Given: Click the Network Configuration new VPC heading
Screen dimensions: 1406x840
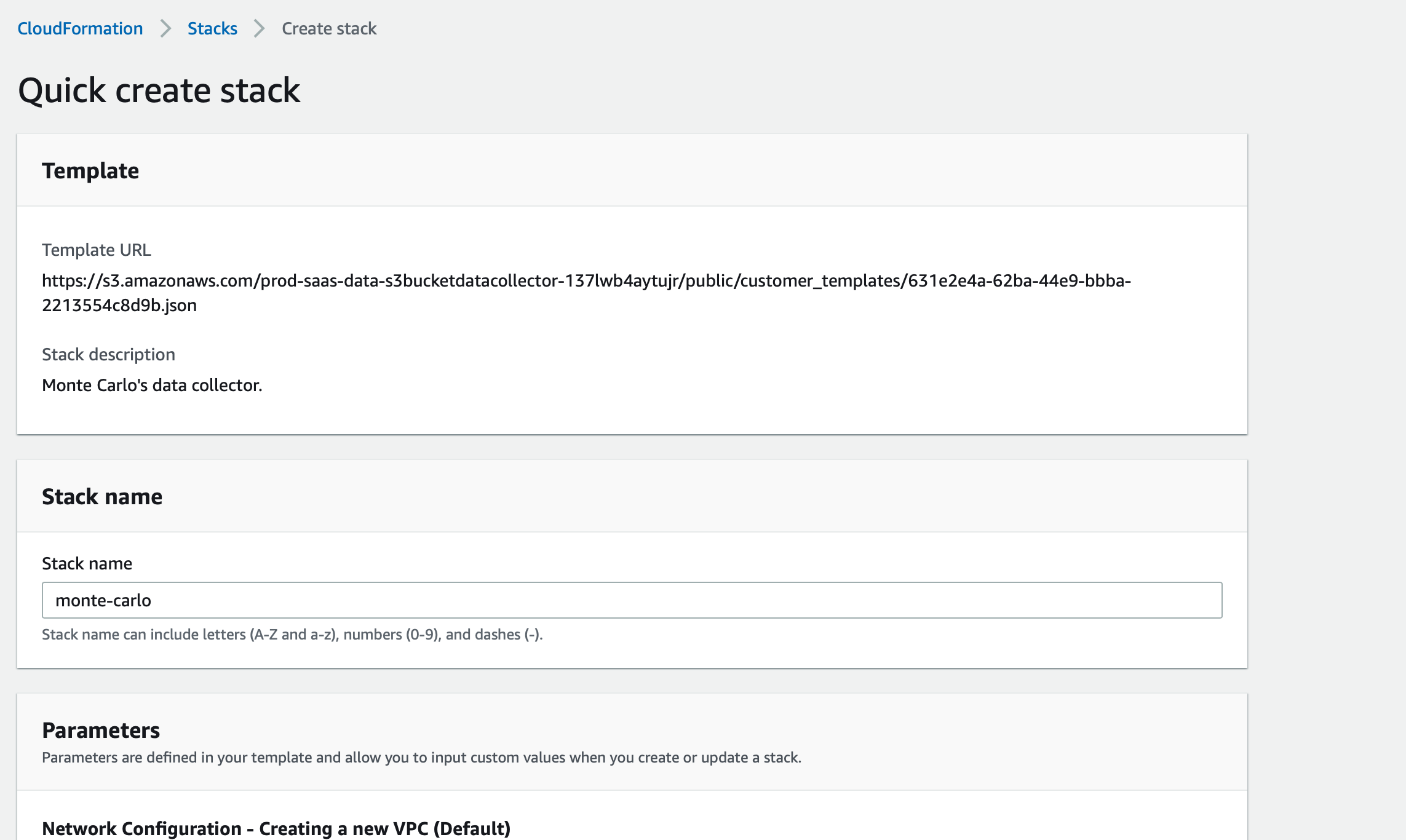Looking at the screenshot, I should 276,828.
